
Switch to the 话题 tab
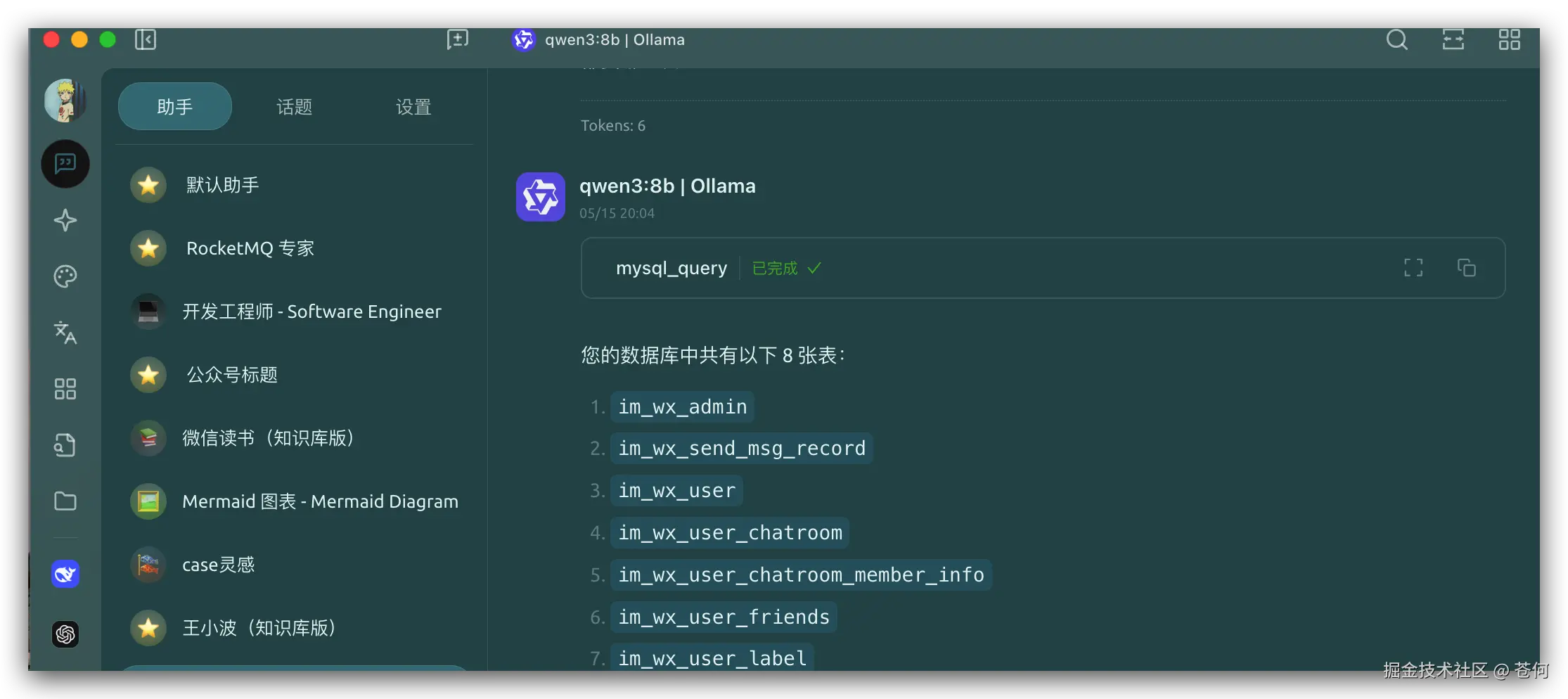295,107
